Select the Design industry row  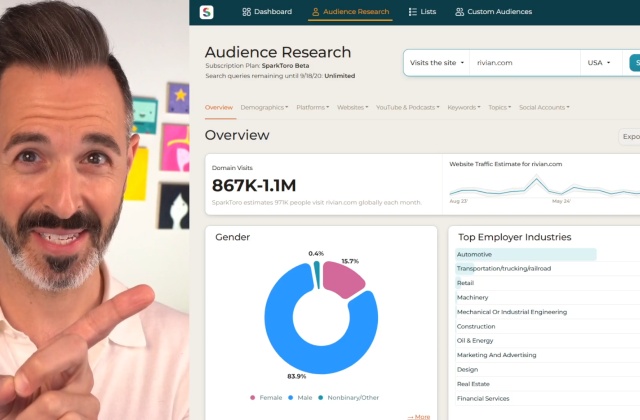[x=547, y=369]
